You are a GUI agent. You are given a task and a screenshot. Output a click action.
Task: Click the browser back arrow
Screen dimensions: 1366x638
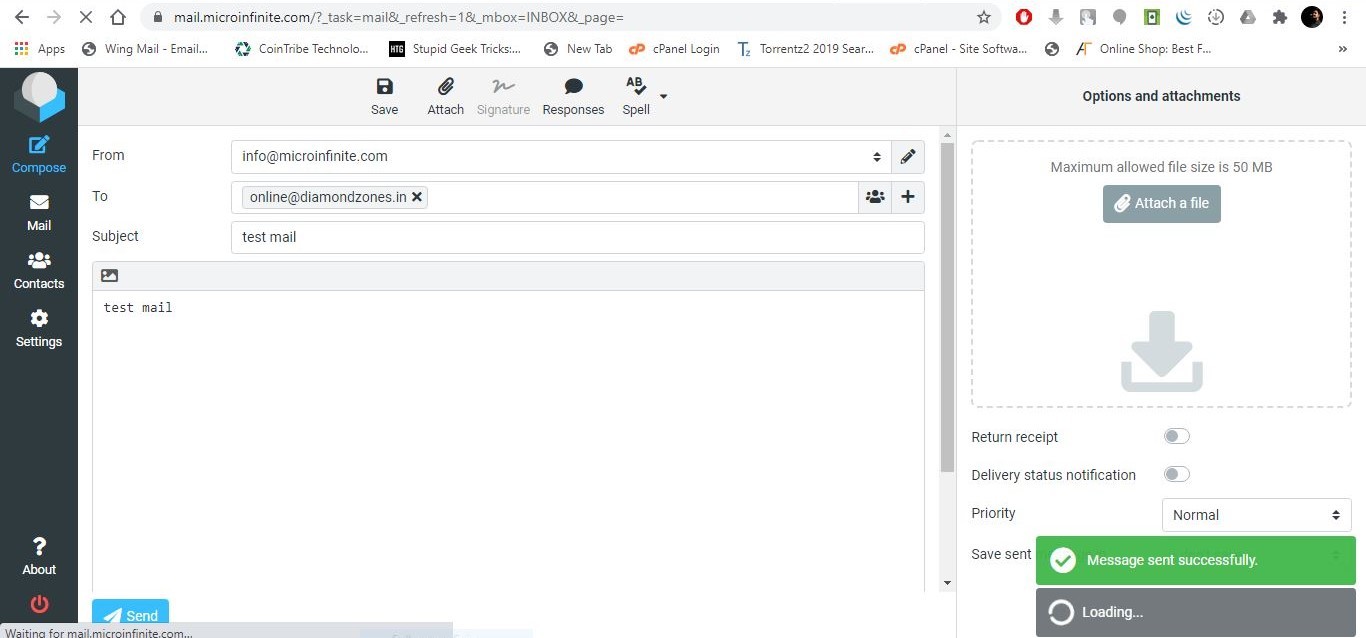[x=22, y=17]
